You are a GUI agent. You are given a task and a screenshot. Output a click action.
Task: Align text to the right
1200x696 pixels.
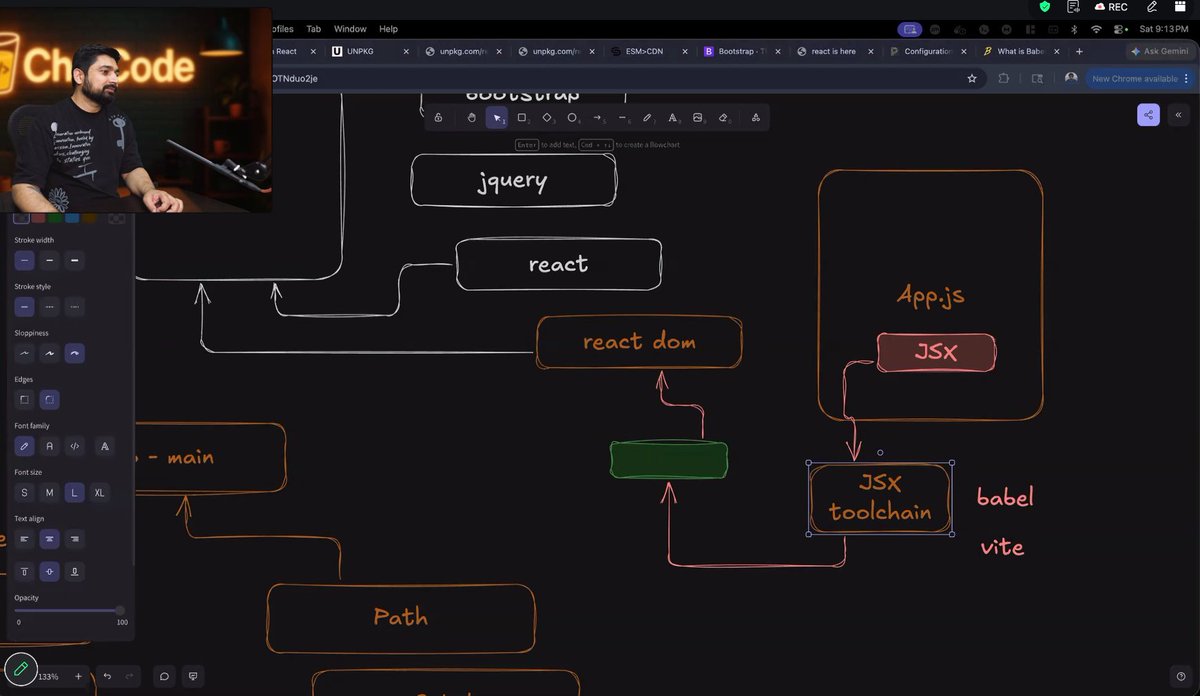[x=75, y=539]
